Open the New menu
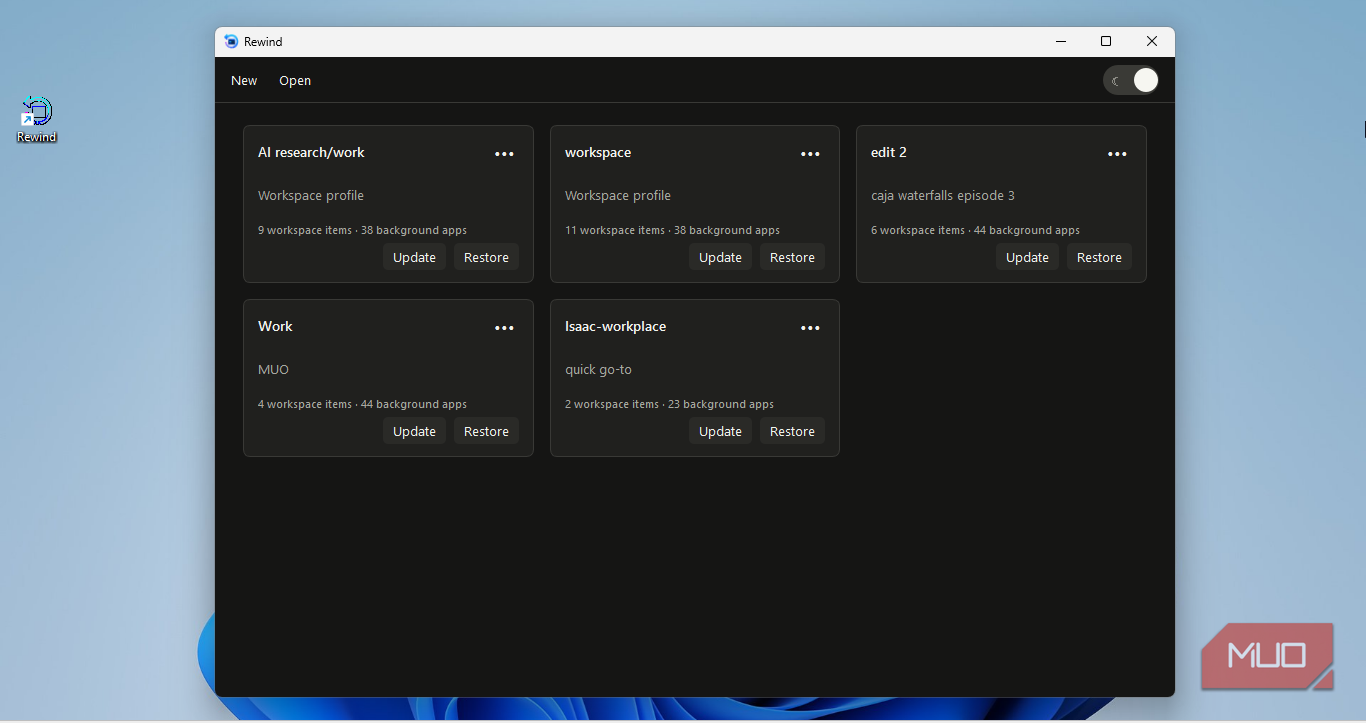Image resolution: width=1366 pixels, height=723 pixels. tap(244, 81)
